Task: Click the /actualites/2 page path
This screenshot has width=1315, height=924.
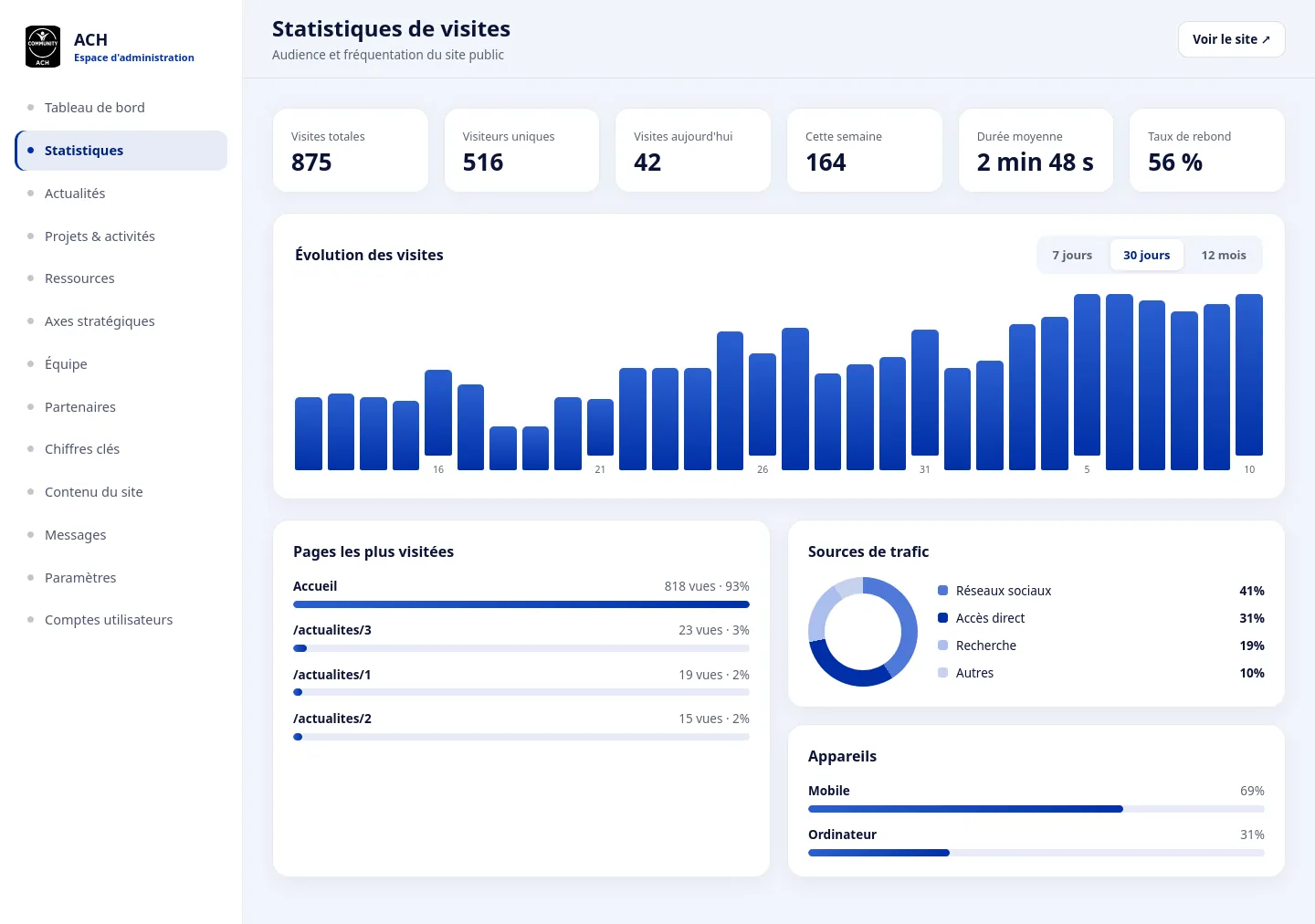Action: 332,719
